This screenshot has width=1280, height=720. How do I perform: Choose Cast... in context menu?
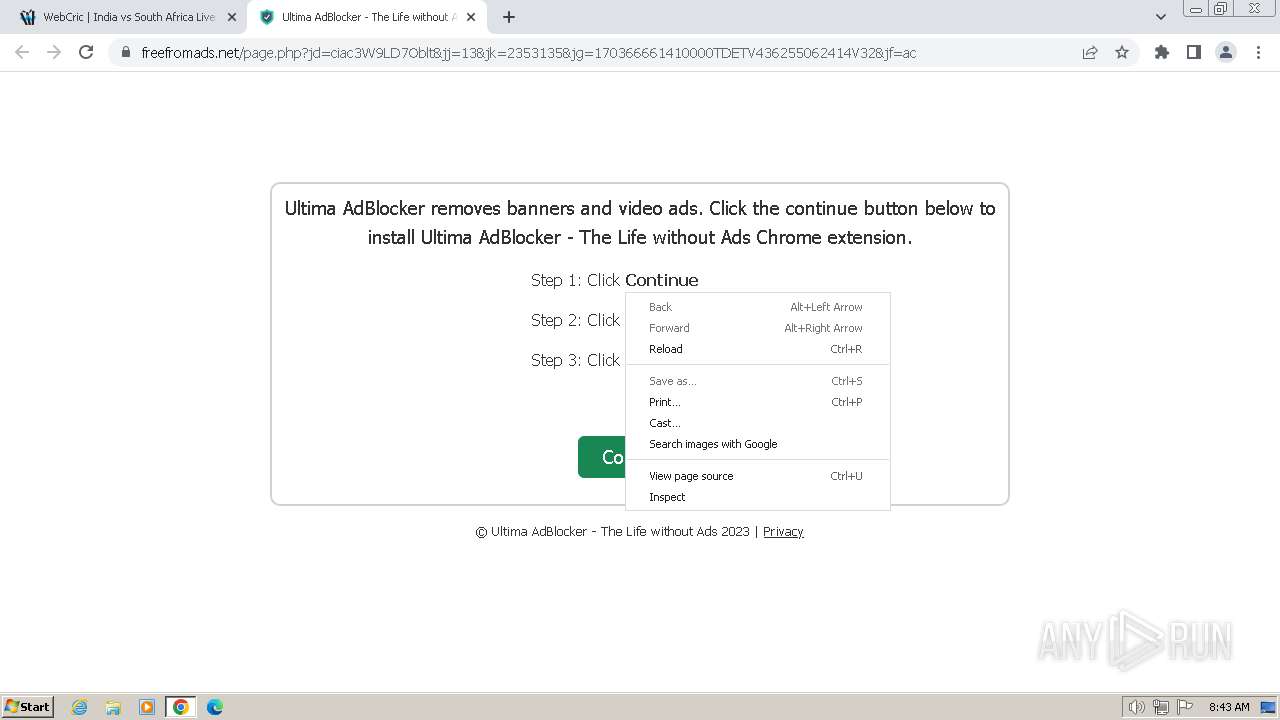click(757, 423)
